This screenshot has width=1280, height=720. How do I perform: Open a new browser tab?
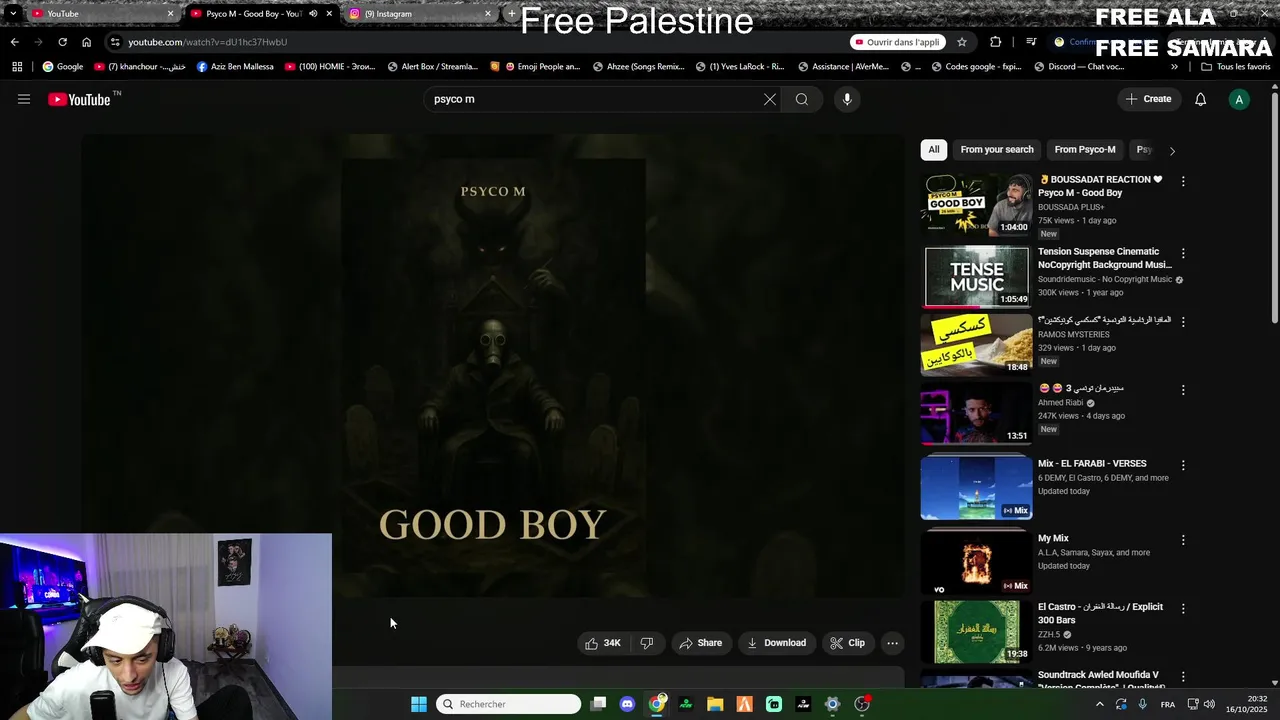[x=511, y=14]
